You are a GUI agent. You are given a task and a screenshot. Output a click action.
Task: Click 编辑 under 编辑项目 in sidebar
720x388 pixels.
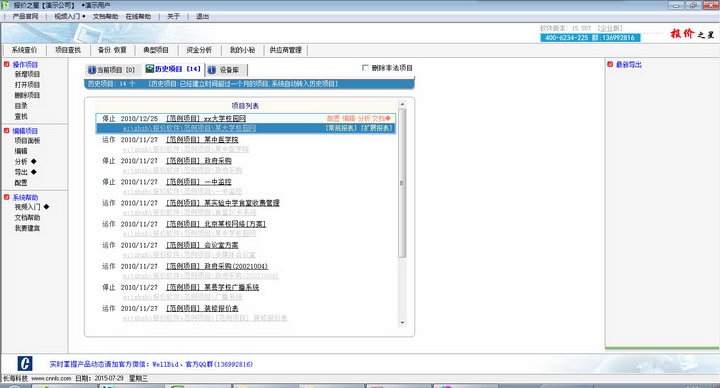(x=21, y=151)
